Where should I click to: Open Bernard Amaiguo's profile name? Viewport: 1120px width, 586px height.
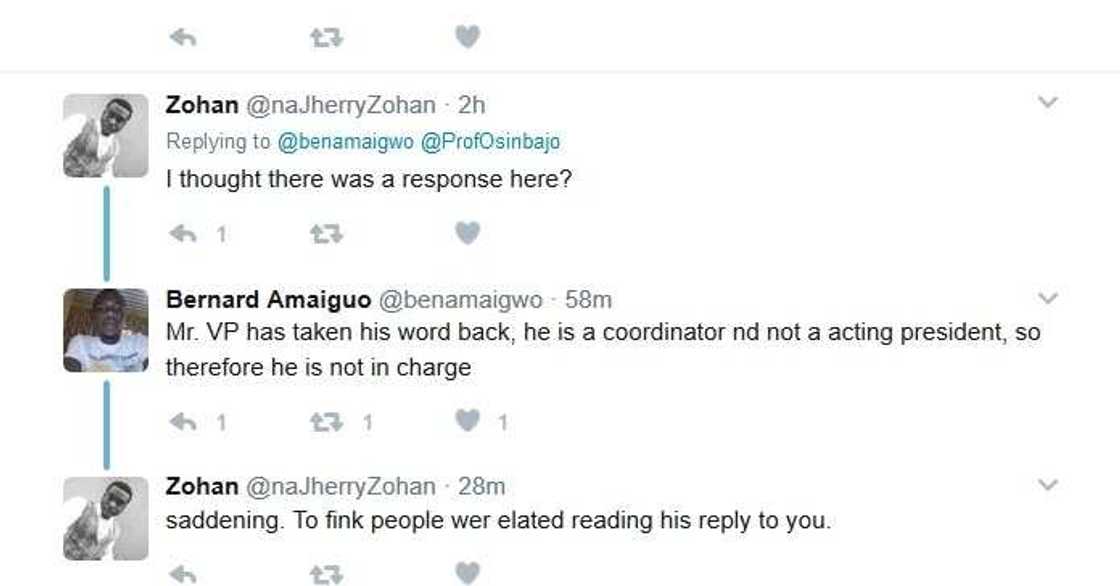click(x=266, y=300)
